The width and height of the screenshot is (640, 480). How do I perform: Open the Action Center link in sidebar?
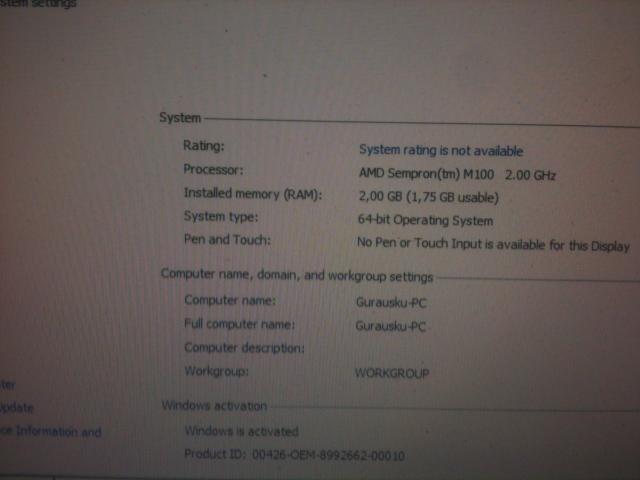pos(6,383)
